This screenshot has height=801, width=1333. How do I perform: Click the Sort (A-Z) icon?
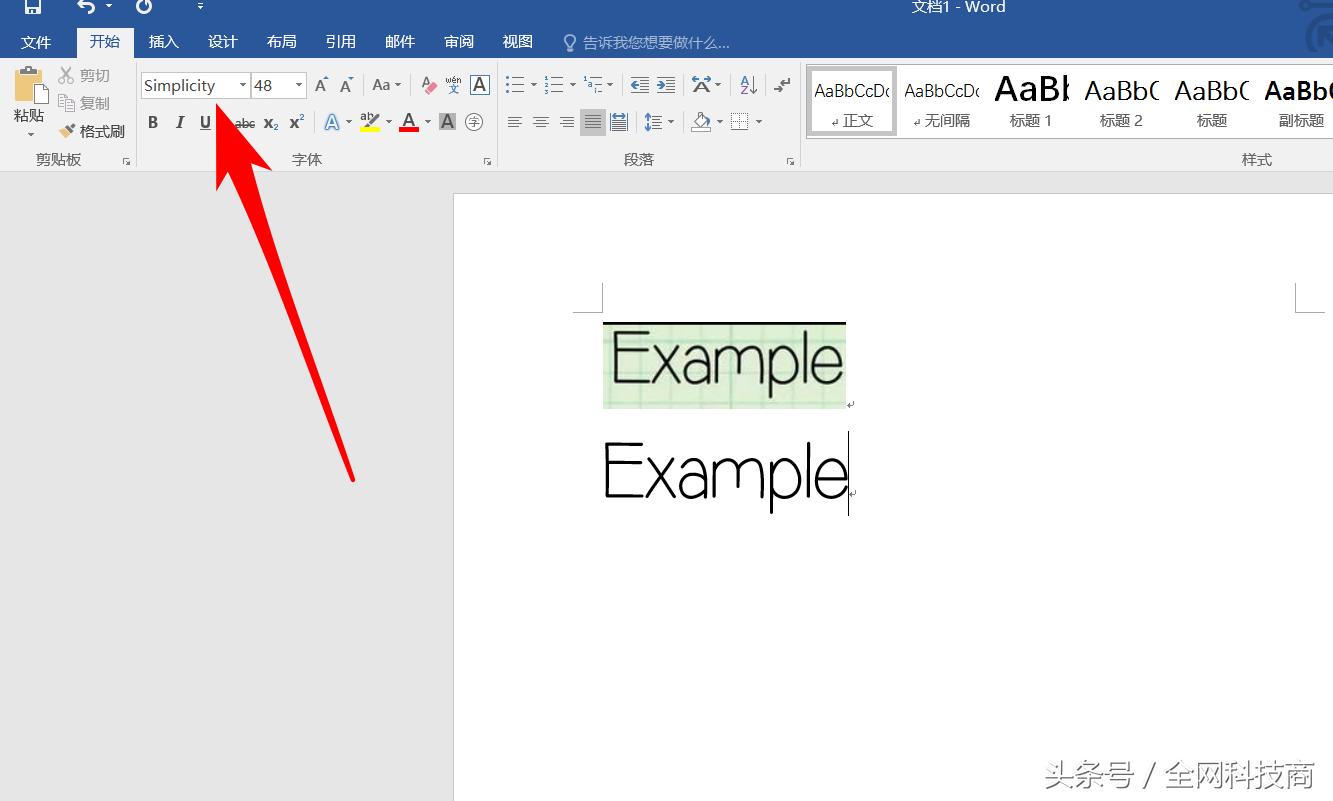(x=748, y=85)
